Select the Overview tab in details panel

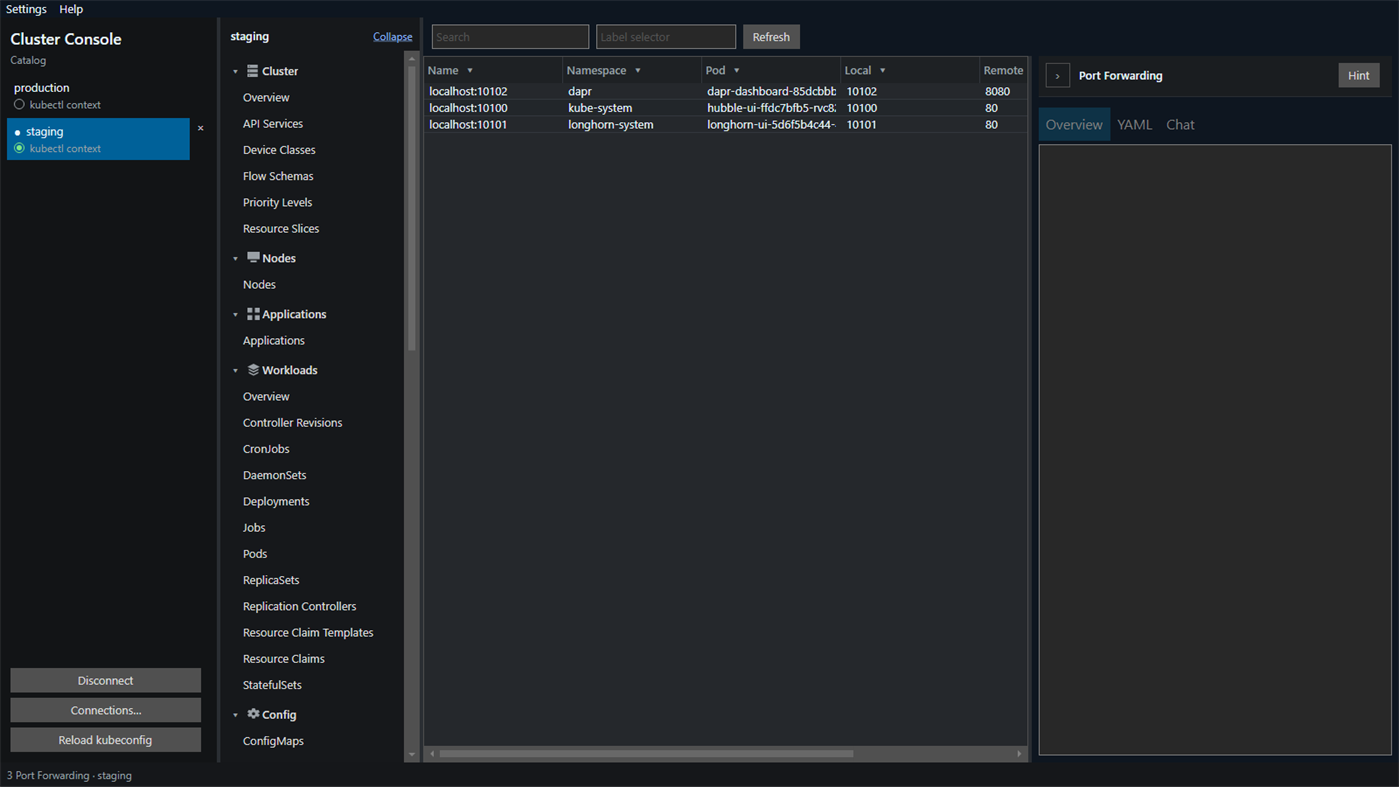1074,125
